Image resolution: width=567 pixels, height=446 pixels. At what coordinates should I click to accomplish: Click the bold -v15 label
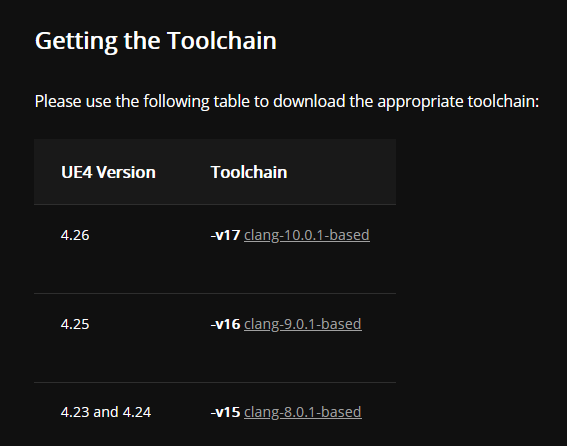point(225,412)
